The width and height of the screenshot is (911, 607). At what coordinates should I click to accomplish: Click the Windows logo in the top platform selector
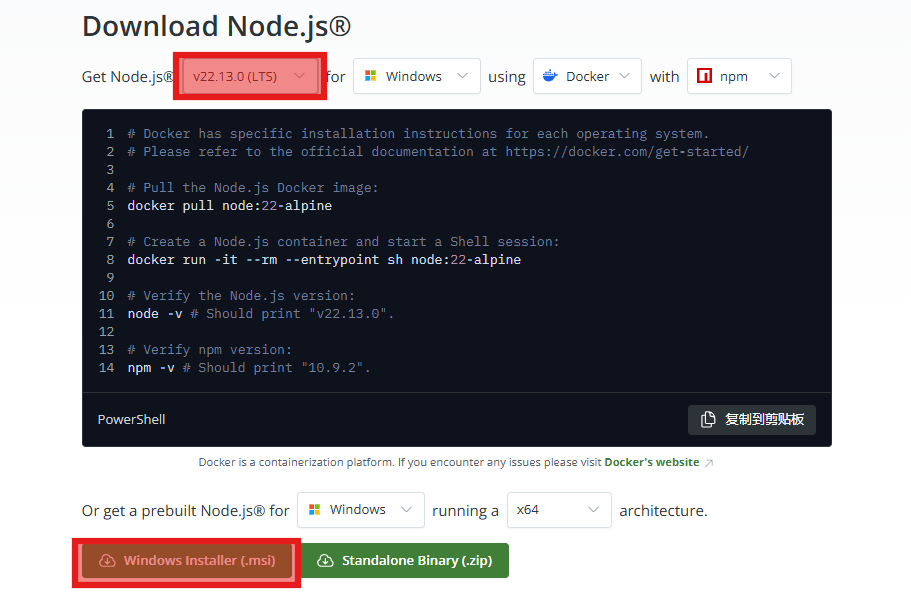(370, 77)
